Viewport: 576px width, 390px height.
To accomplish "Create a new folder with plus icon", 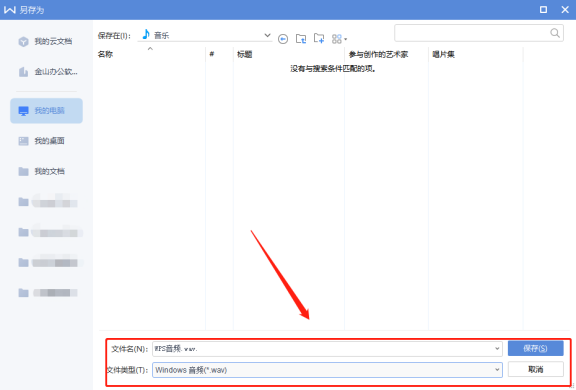I will point(319,38).
